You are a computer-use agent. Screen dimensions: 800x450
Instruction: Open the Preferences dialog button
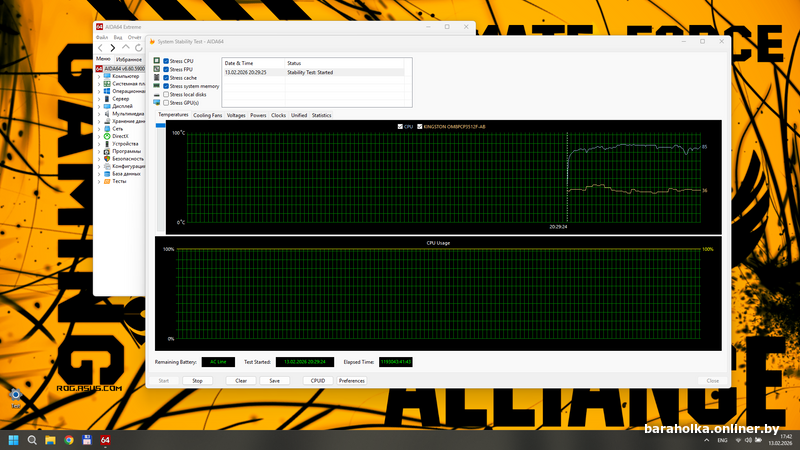pos(352,381)
